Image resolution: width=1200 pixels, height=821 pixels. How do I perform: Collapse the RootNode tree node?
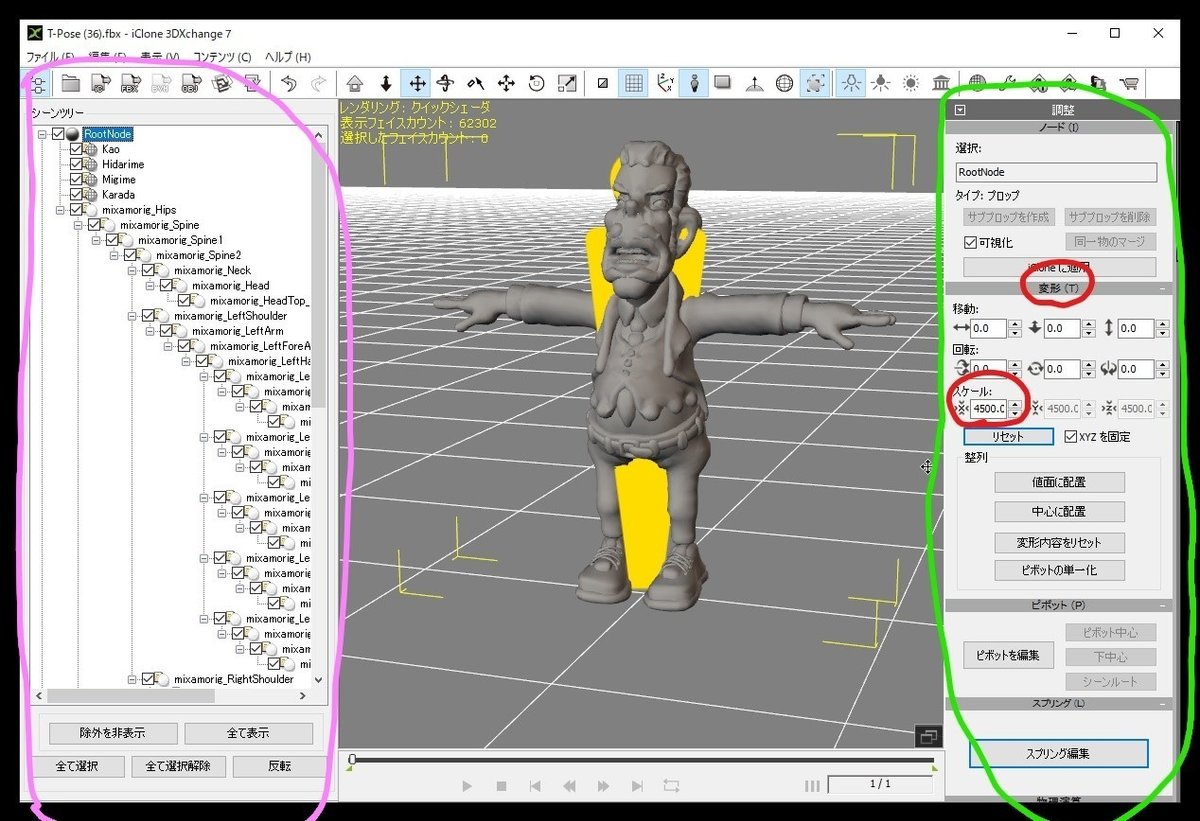41,134
